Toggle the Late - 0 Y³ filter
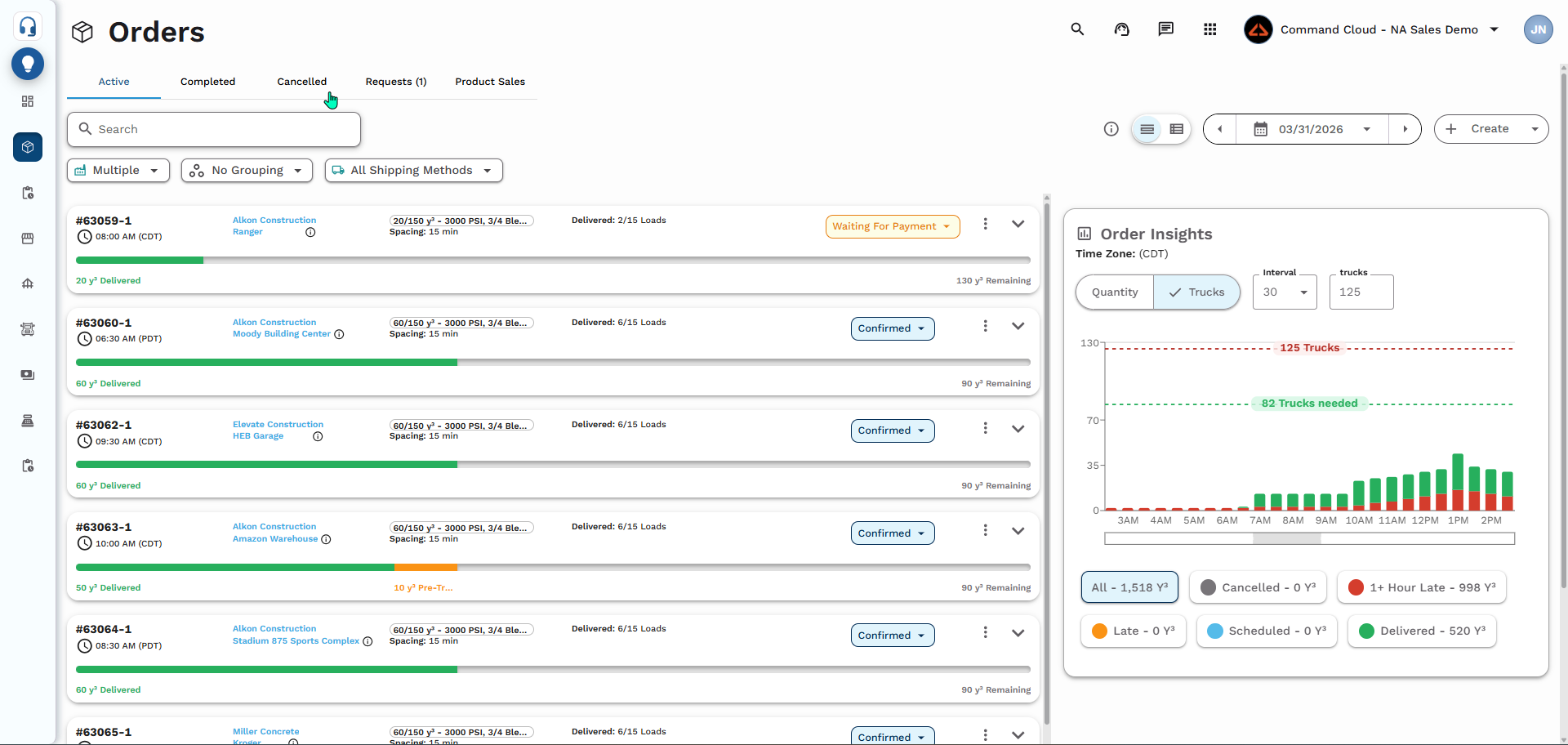Image resolution: width=1568 pixels, height=745 pixels. tap(1134, 631)
